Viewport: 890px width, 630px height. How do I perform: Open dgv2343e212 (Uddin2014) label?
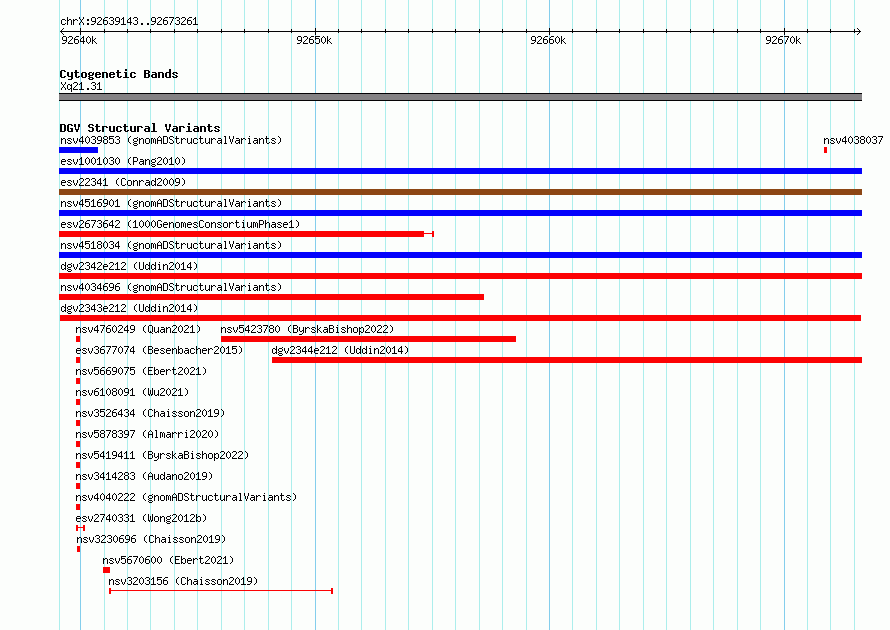click(x=129, y=308)
